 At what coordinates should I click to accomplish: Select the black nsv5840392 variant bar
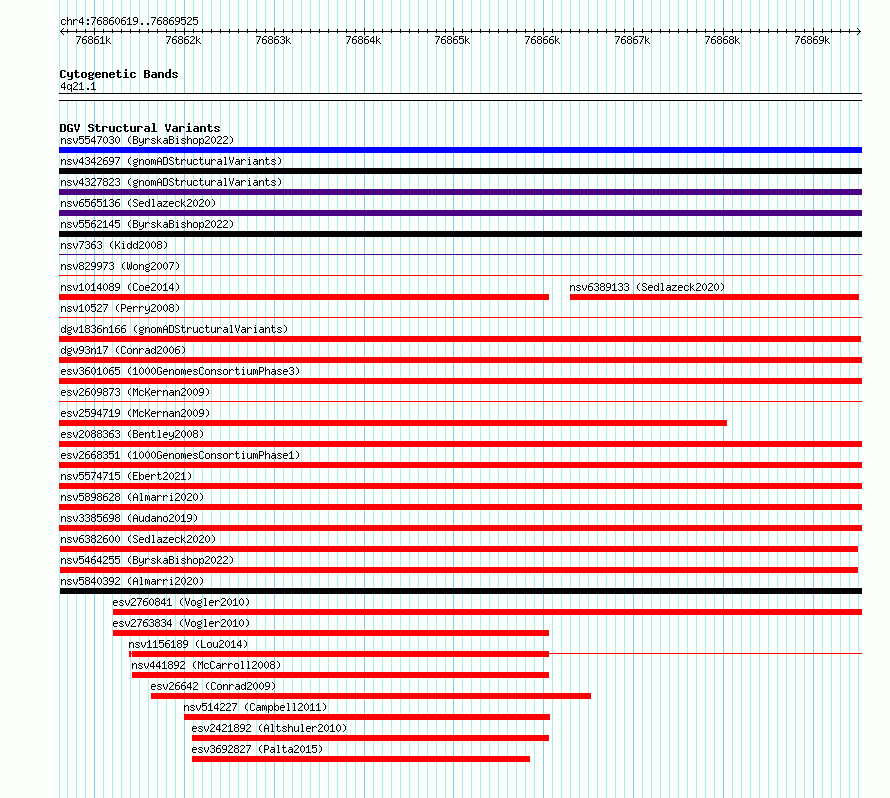click(x=460, y=591)
